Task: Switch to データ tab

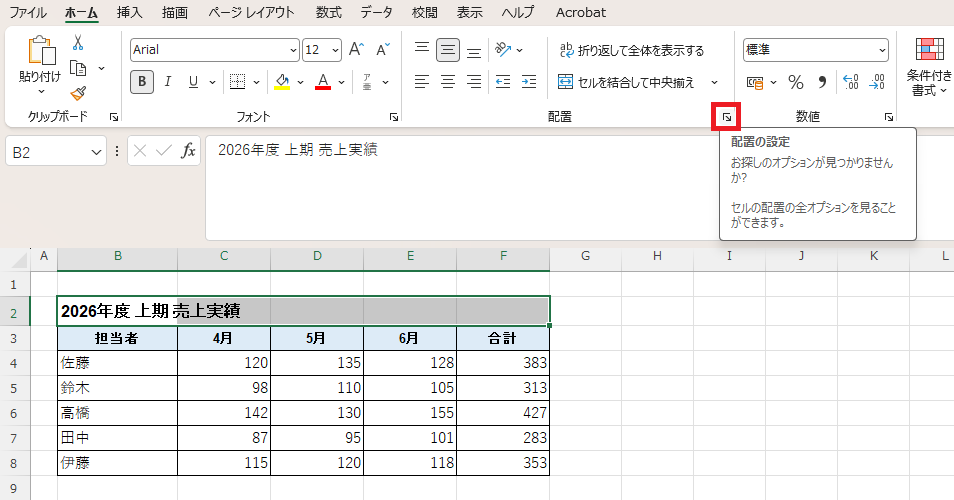Action: pyautogui.click(x=376, y=12)
